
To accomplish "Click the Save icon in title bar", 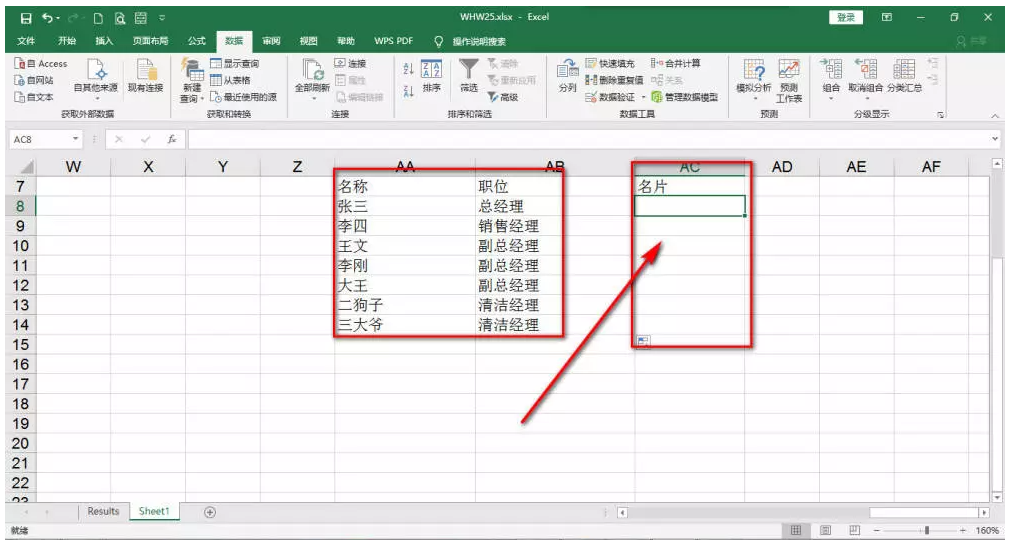I will 26,17.
